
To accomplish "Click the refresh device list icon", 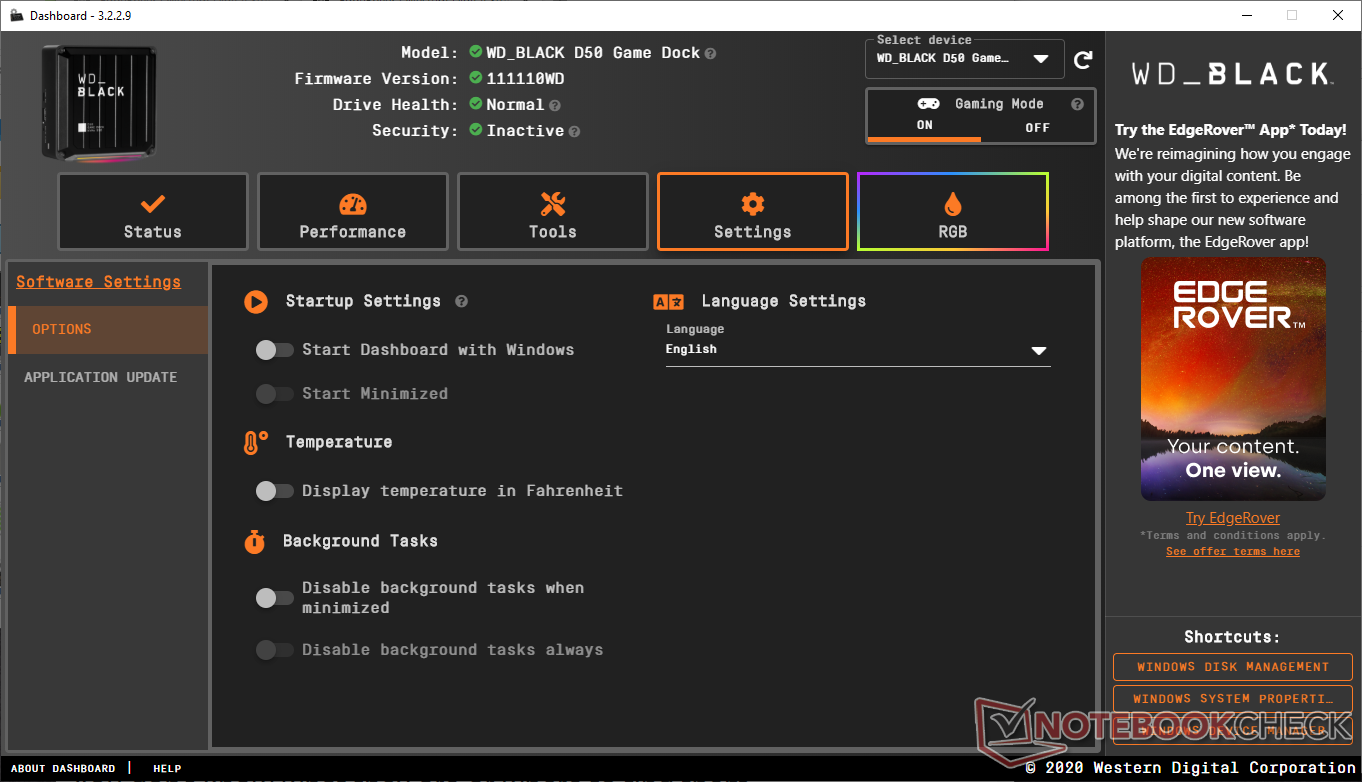I will [x=1083, y=60].
